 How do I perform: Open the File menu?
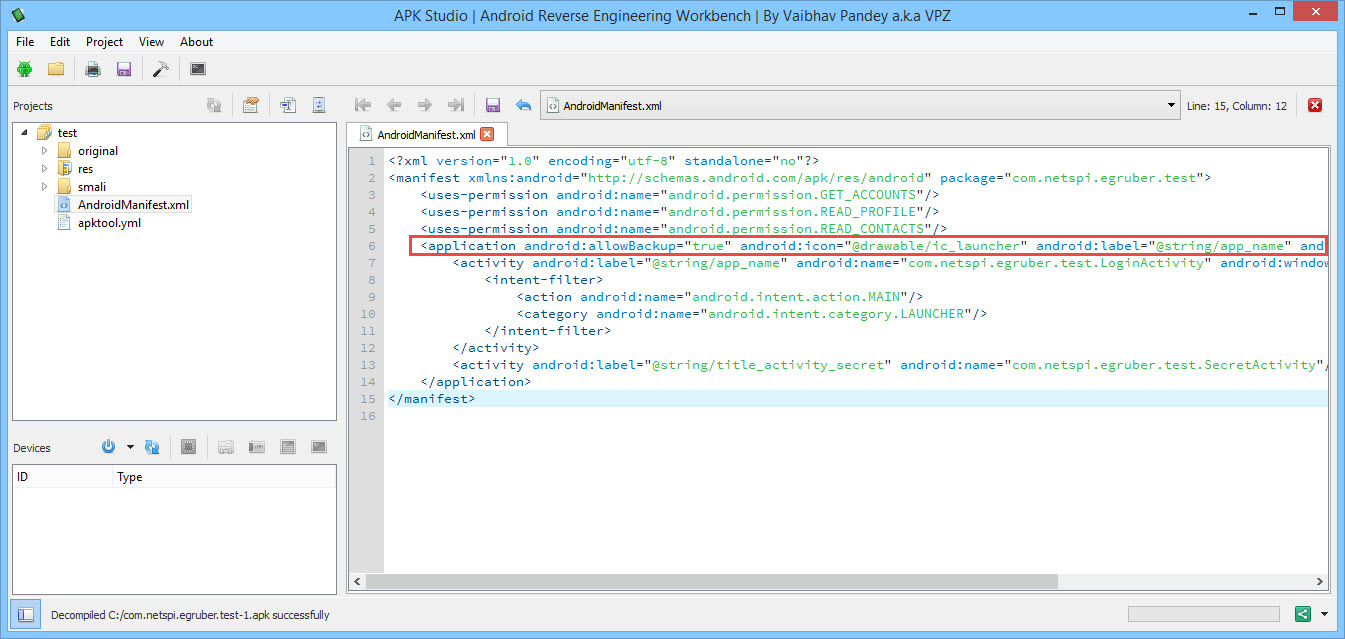25,42
